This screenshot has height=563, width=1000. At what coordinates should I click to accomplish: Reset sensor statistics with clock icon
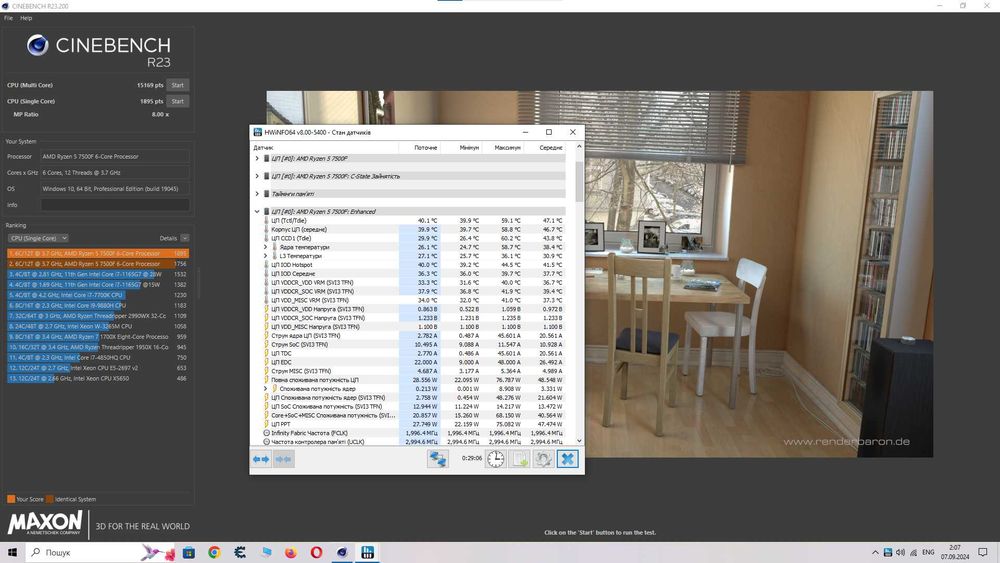coord(496,459)
